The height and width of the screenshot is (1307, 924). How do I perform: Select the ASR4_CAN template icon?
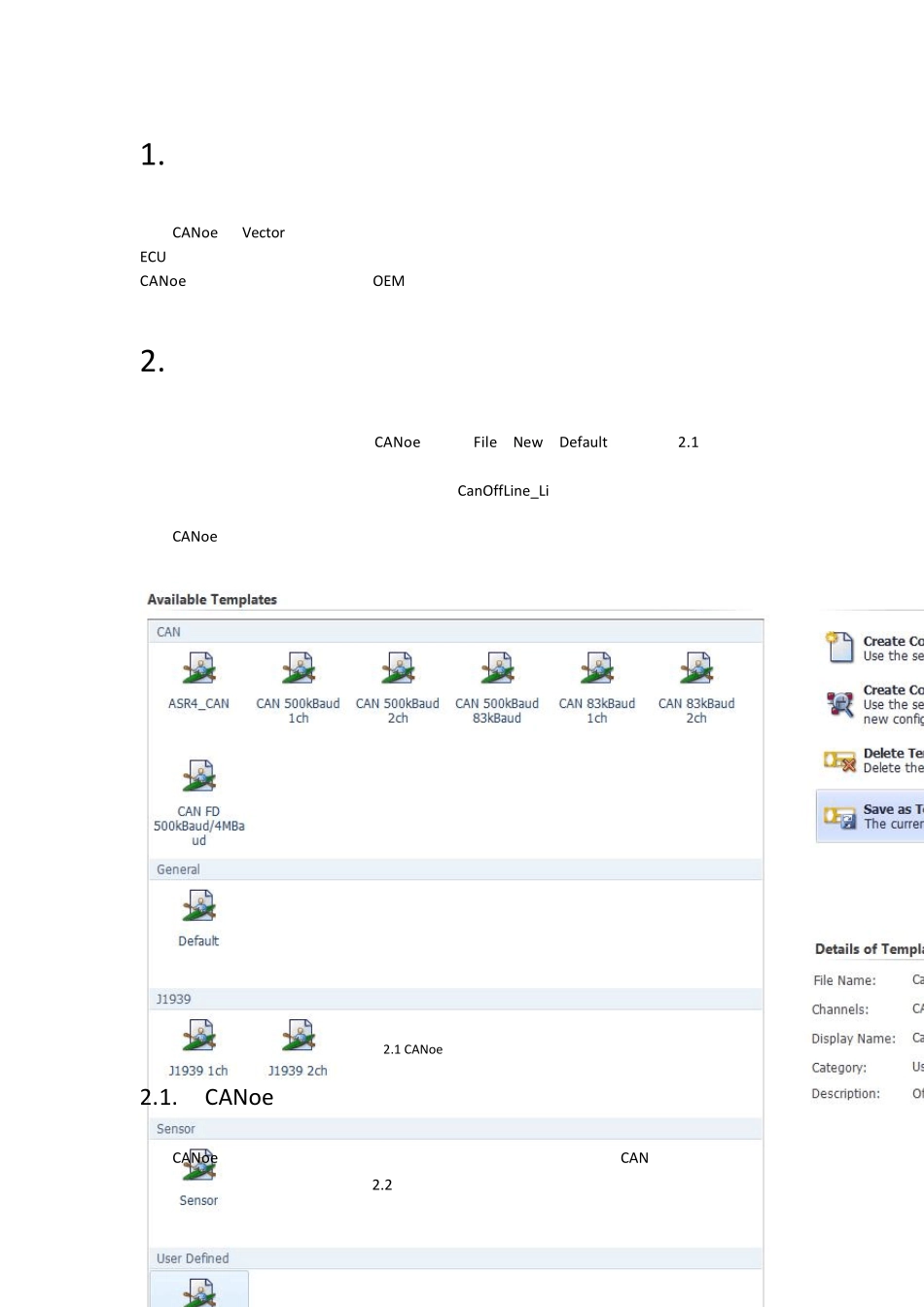click(x=199, y=669)
